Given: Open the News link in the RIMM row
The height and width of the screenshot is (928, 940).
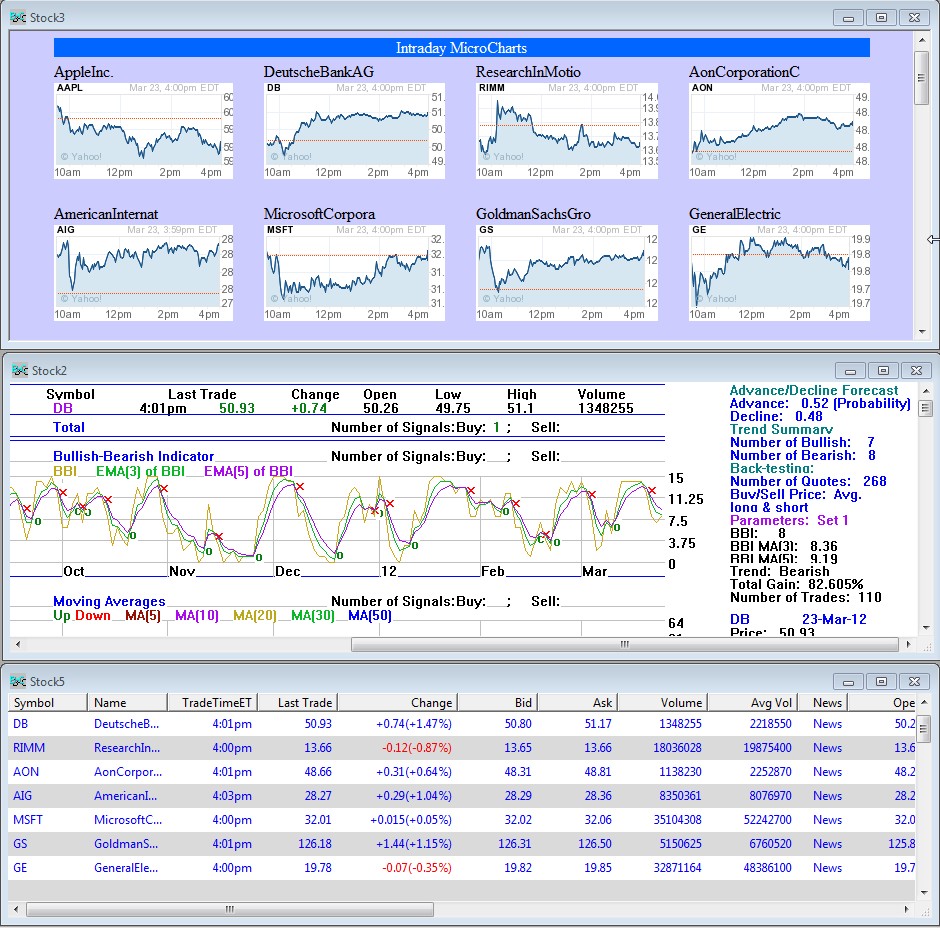Looking at the screenshot, I should (x=827, y=748).
